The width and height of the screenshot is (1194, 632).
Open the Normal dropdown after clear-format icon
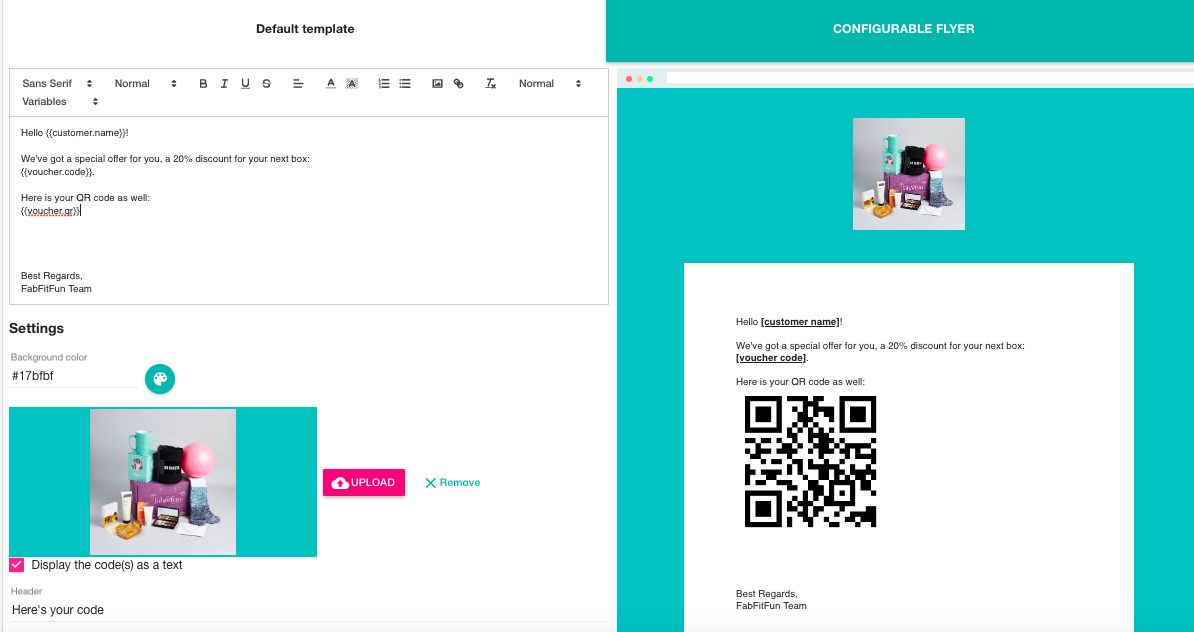(x=550, y=84)
